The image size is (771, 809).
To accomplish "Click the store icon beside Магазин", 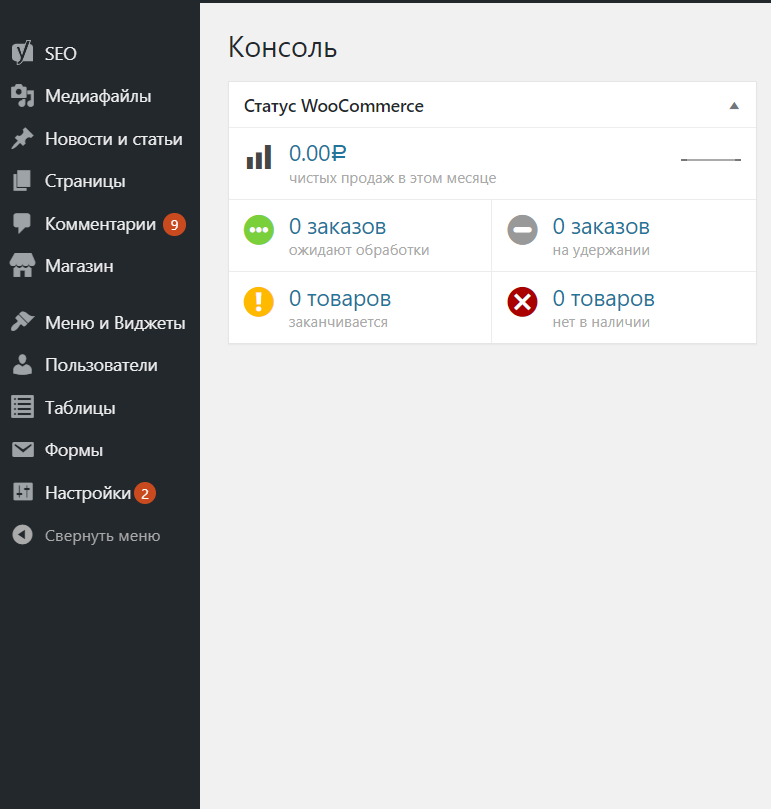I will (22, 266).
